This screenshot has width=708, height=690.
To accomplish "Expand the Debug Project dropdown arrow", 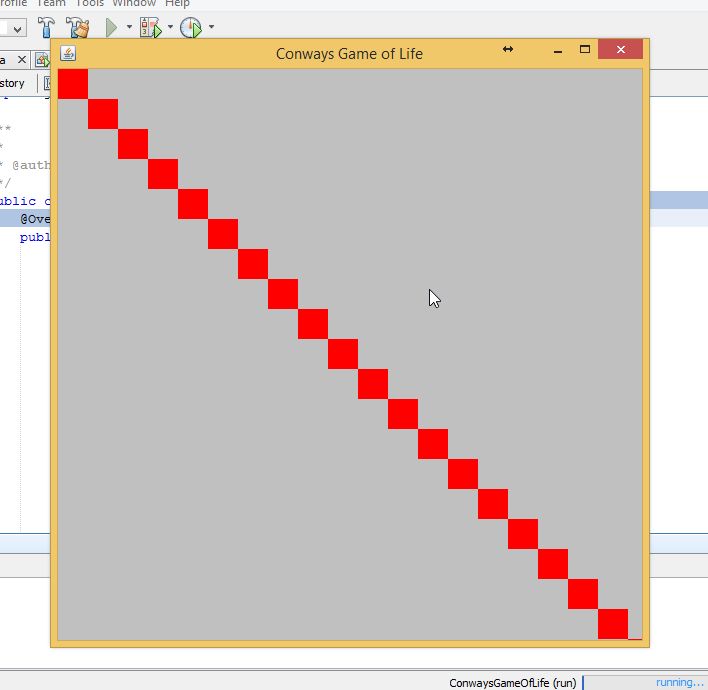I will (x=170, y=27).
